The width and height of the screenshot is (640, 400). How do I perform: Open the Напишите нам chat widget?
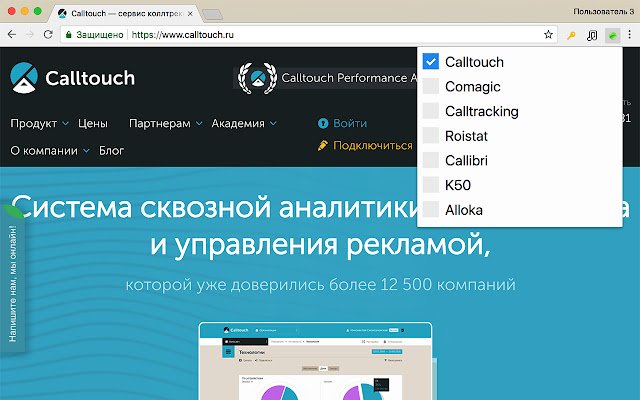point(13,280)
